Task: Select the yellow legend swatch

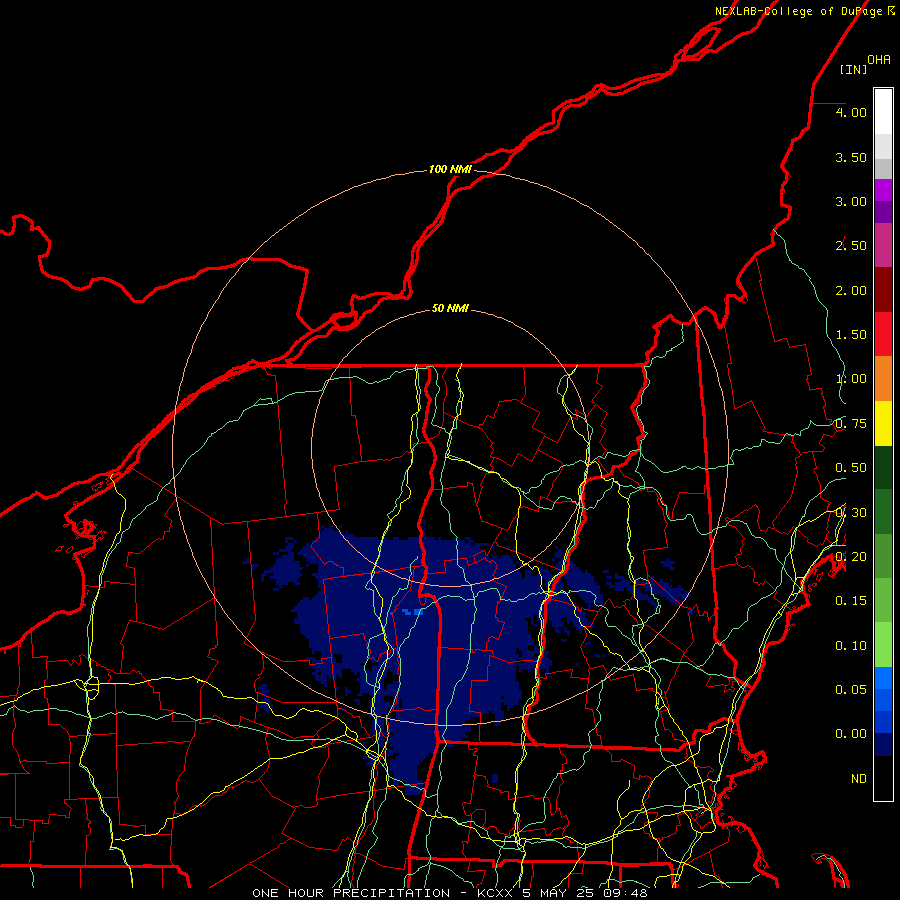Action: point(883,423)
